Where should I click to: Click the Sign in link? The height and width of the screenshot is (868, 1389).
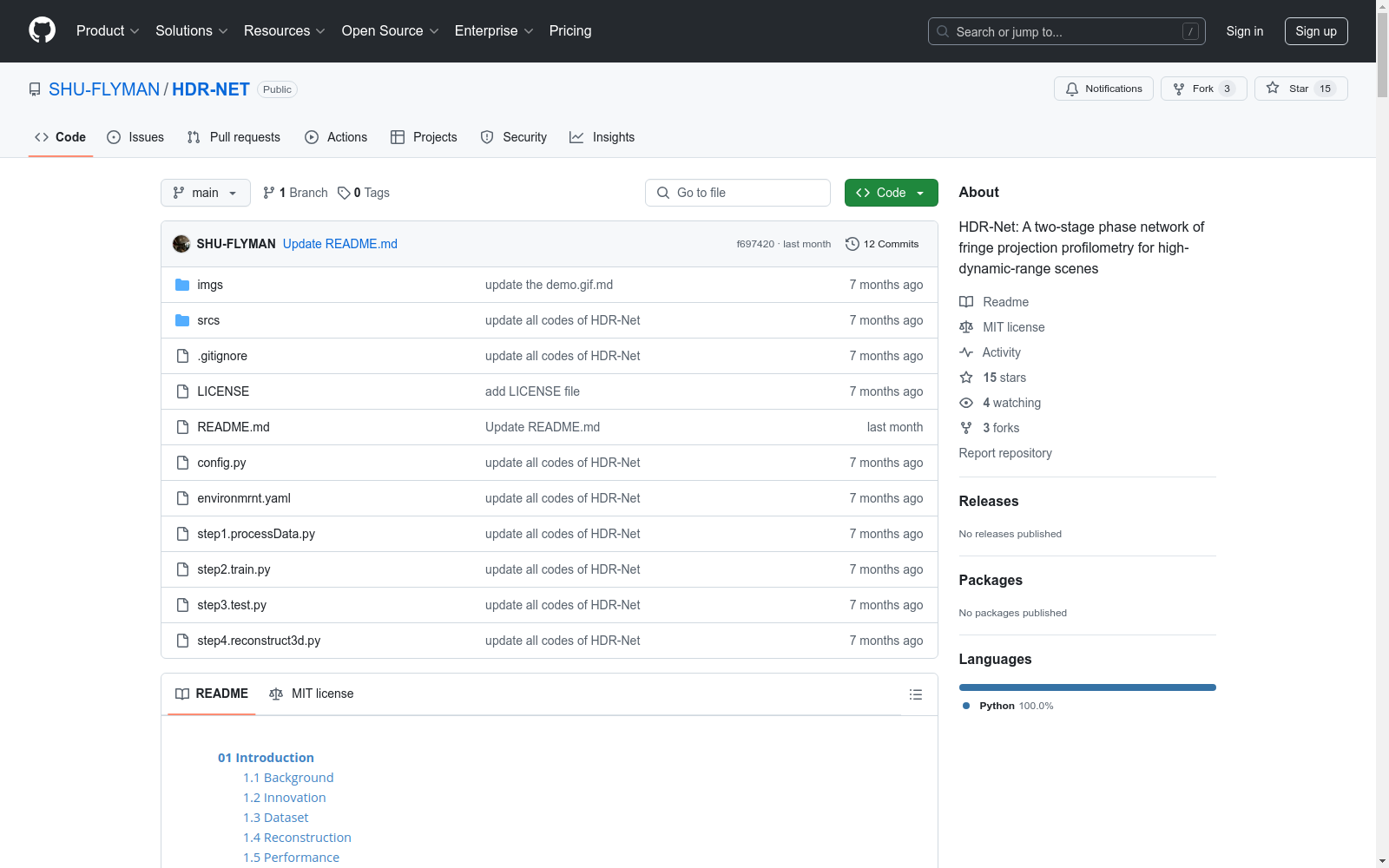click(x=1245, y=31)
